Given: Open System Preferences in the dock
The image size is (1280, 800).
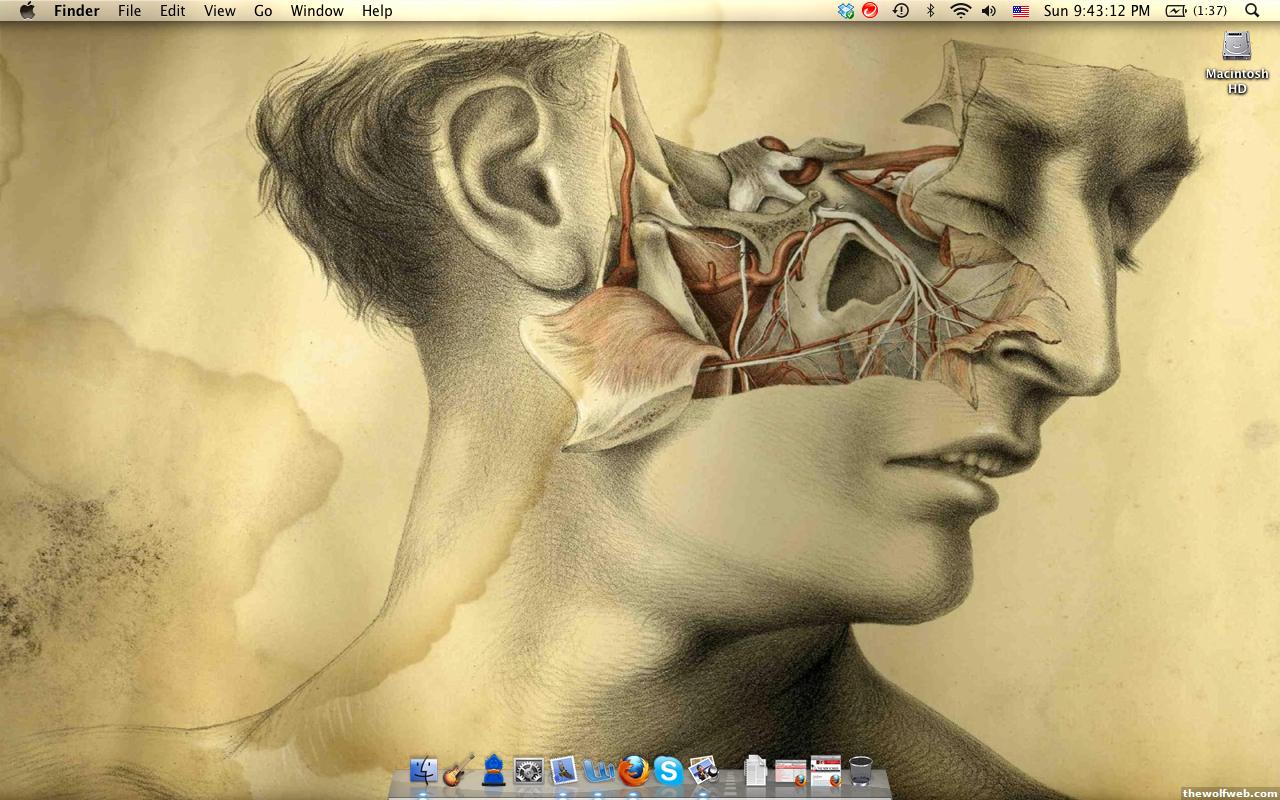Looking at the screenshot, I should coord(528,771).
